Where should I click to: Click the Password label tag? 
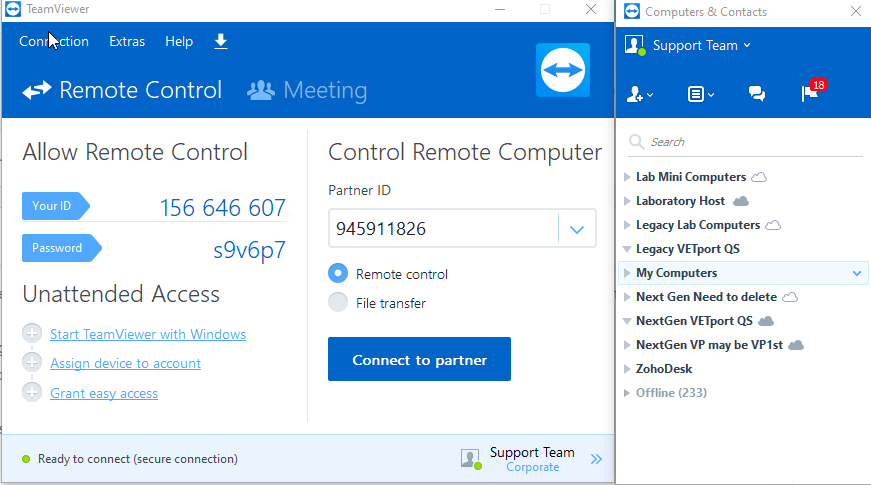click(62, 248)
